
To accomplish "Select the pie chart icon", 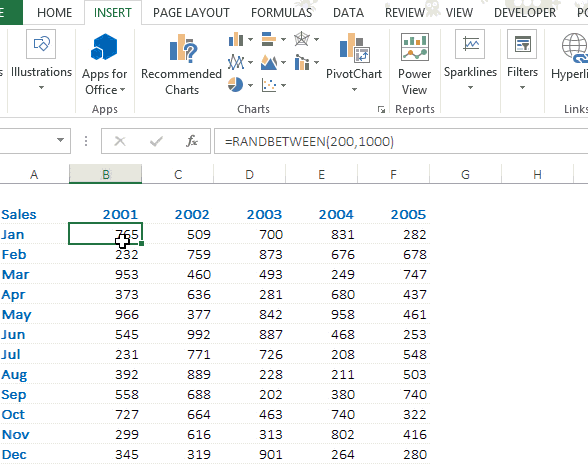I will point(235,85).
